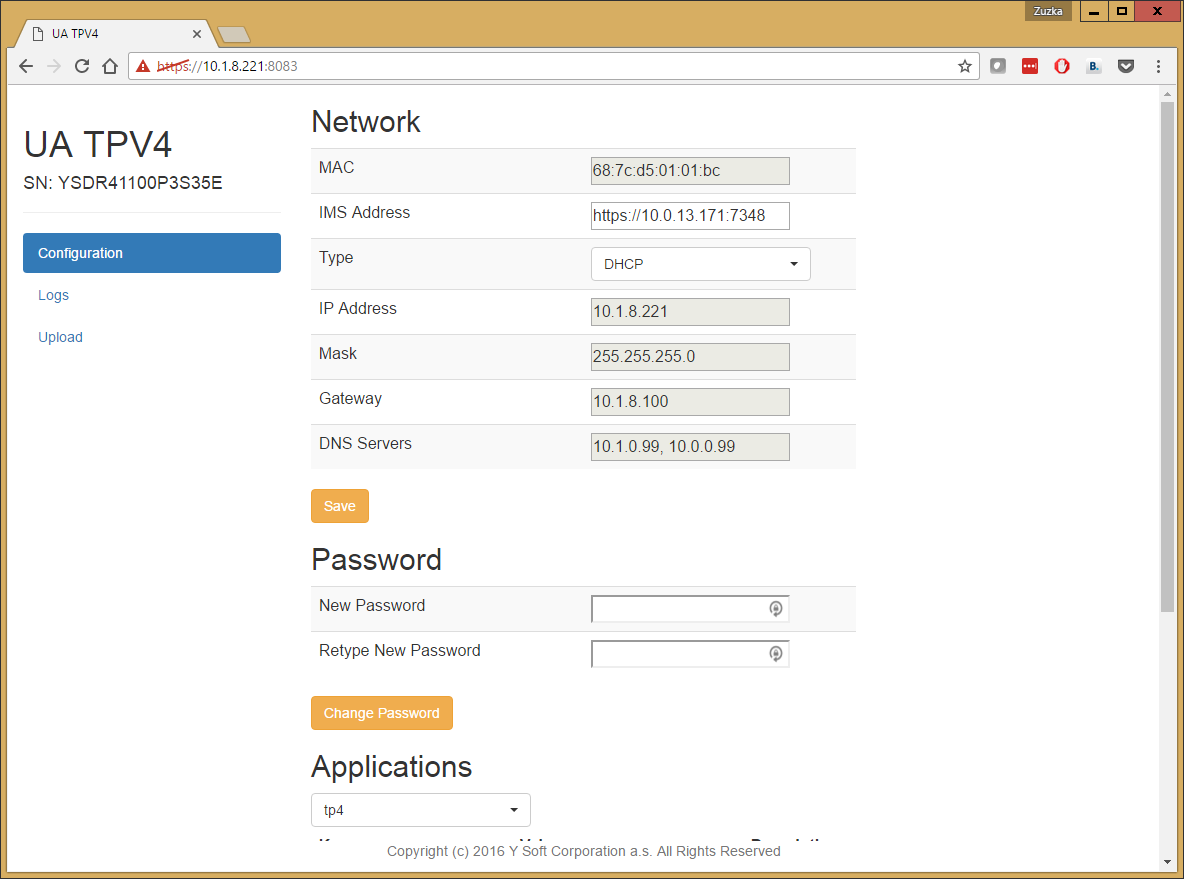This screenshot has height=879, width=1184.
Task: Click the key icon in New Password field
Action: click(775, 608)
